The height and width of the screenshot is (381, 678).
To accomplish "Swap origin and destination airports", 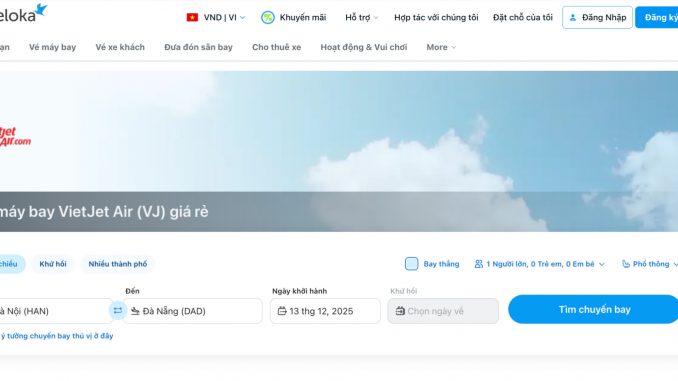I will [x=118, y=311].
